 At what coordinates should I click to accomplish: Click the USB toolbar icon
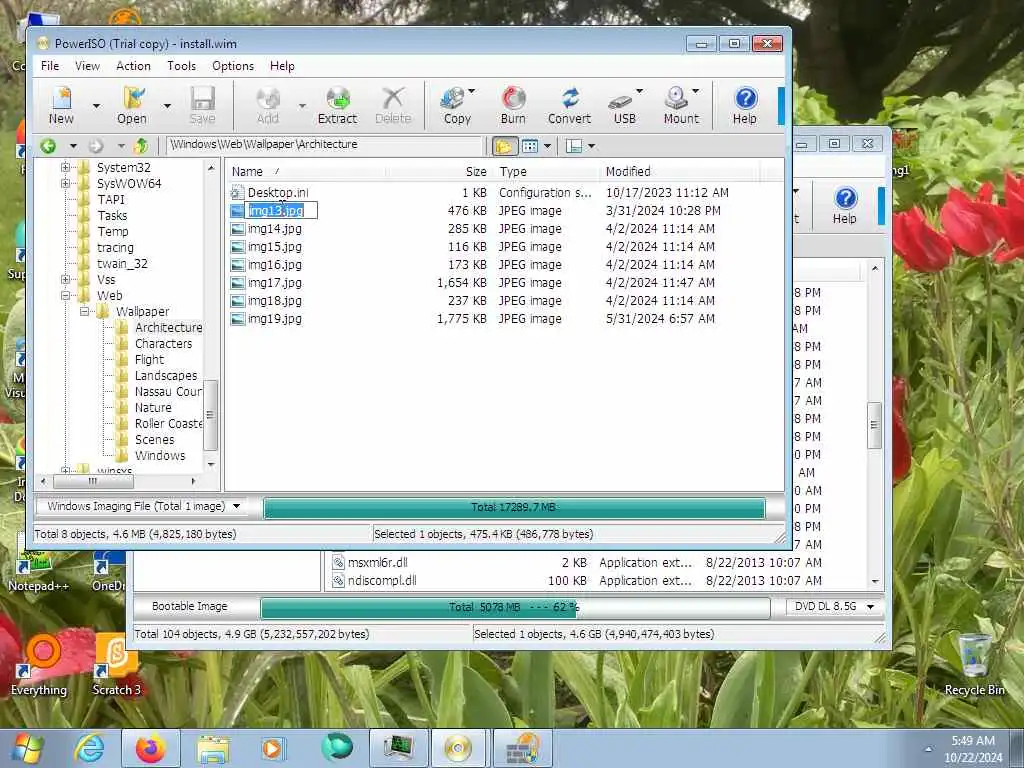coord(623,105)
